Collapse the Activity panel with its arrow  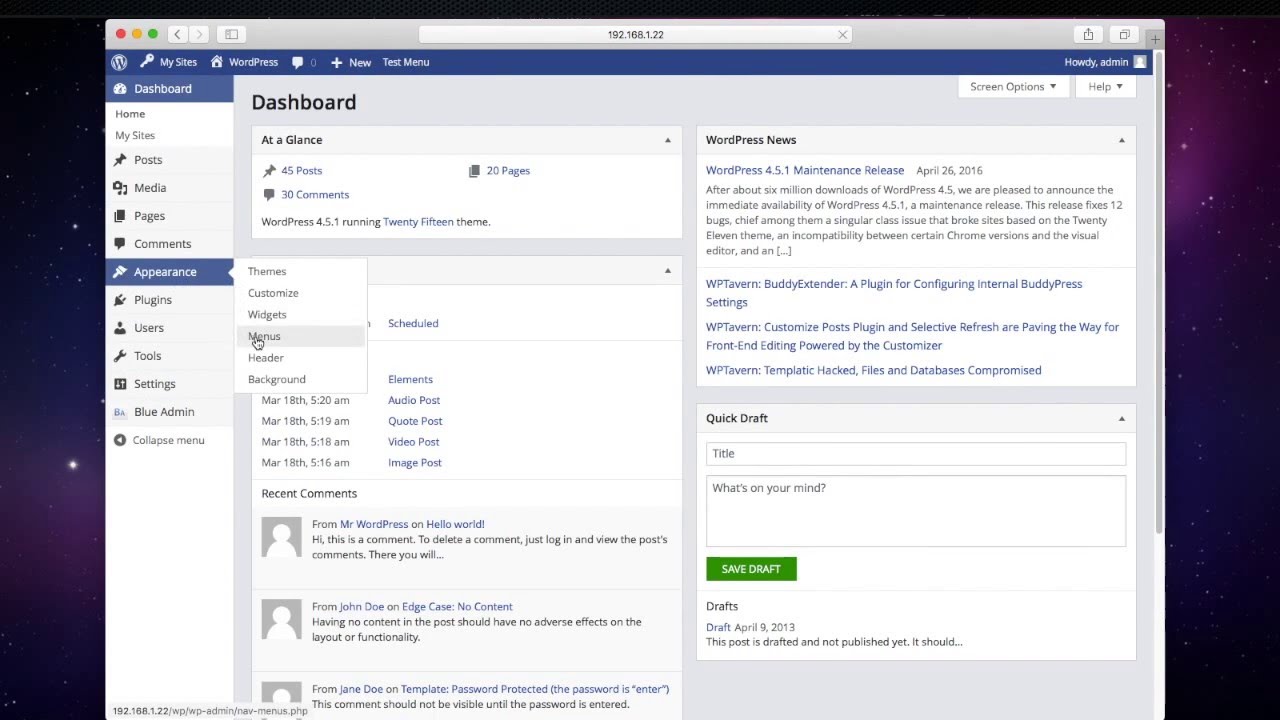[x=668, y=271]
